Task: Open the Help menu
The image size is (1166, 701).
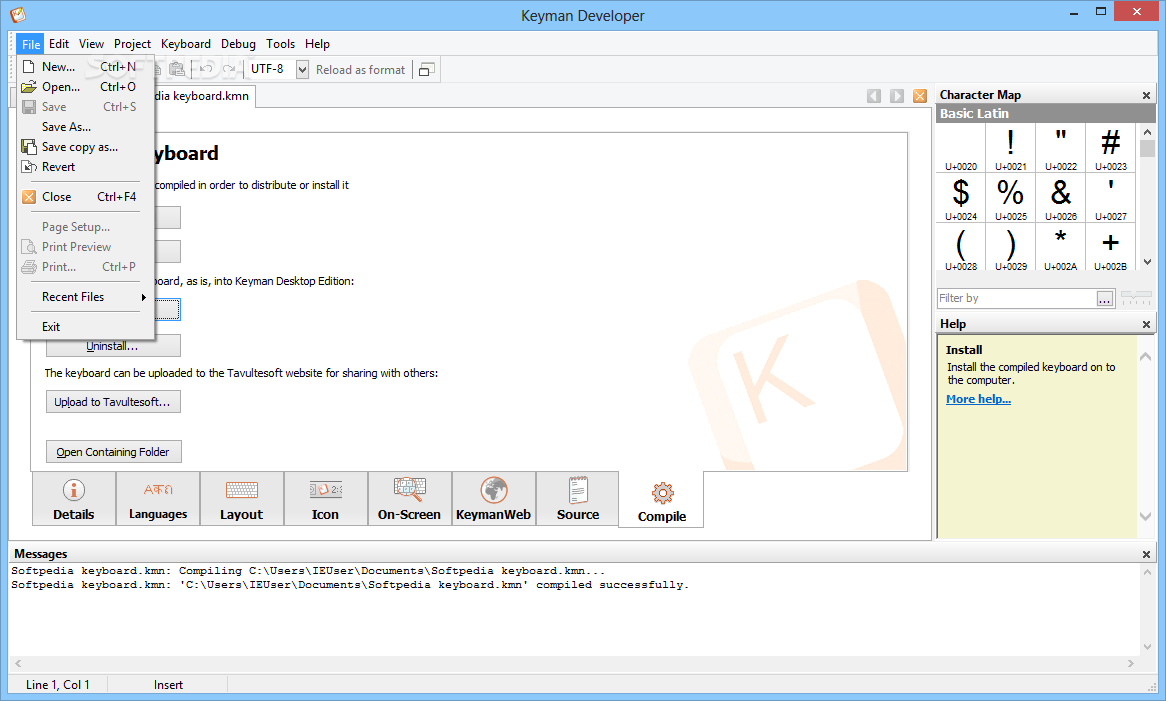Action: (317, 44)
